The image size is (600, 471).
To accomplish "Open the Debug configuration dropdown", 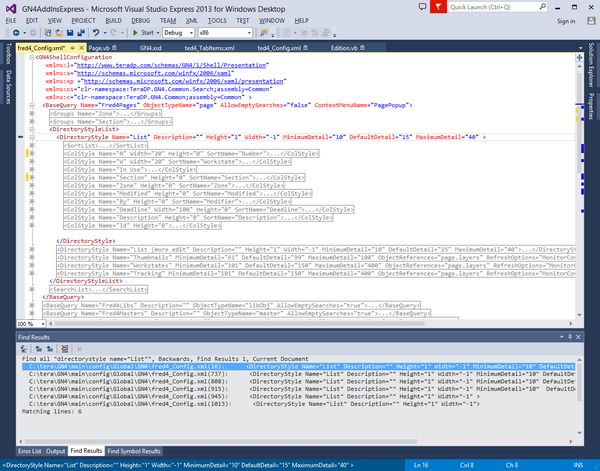I will (178, 33).
